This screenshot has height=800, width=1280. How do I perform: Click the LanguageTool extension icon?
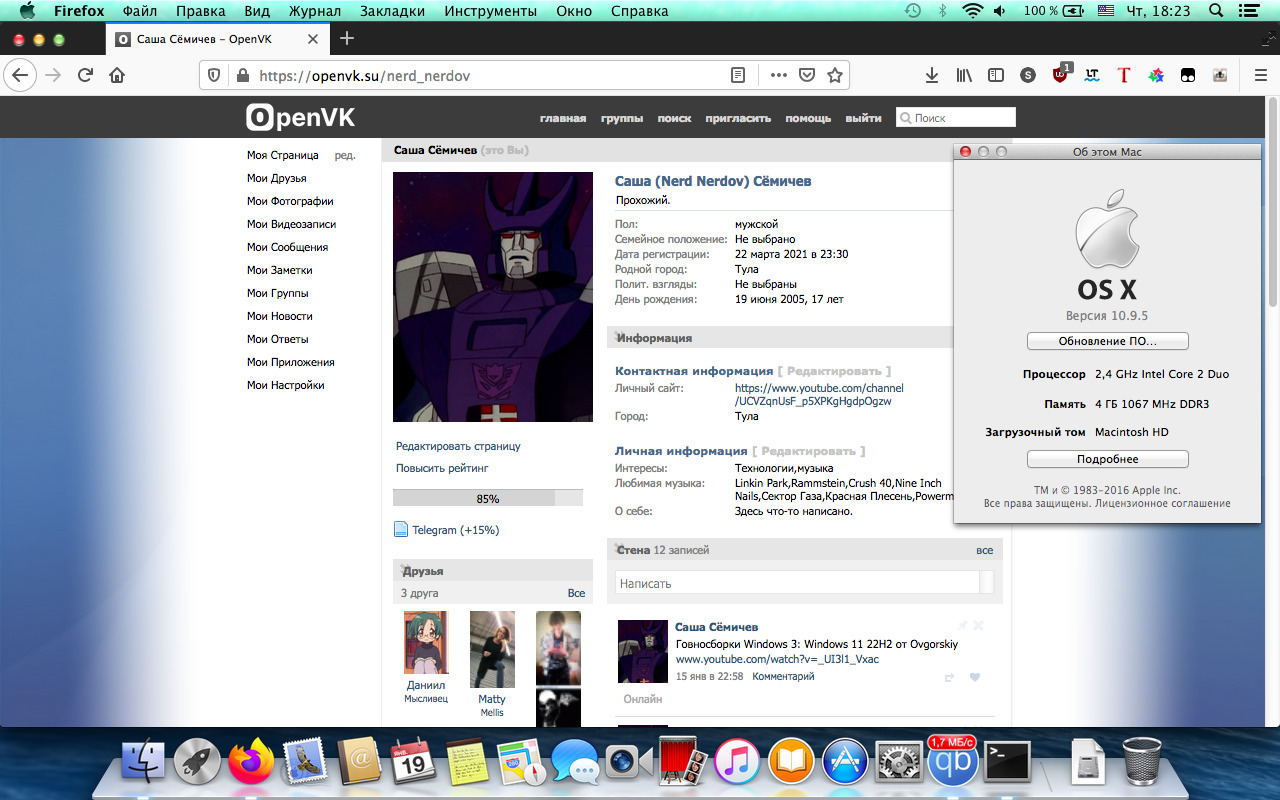(x=1092, y=75)
